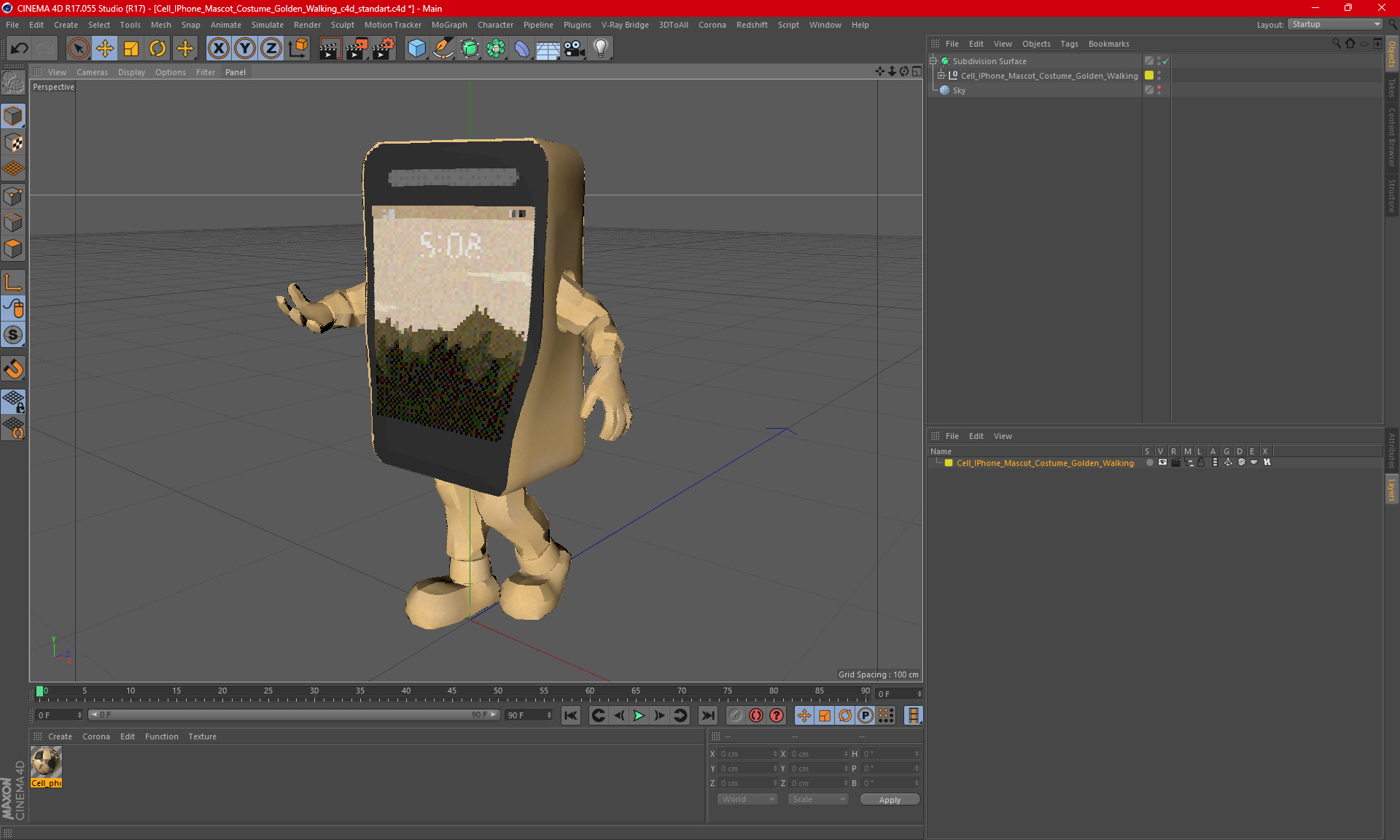Open Object Manager Tags menu
The height and width of the screenshot is (840, 1400).
pos(1069,44)
